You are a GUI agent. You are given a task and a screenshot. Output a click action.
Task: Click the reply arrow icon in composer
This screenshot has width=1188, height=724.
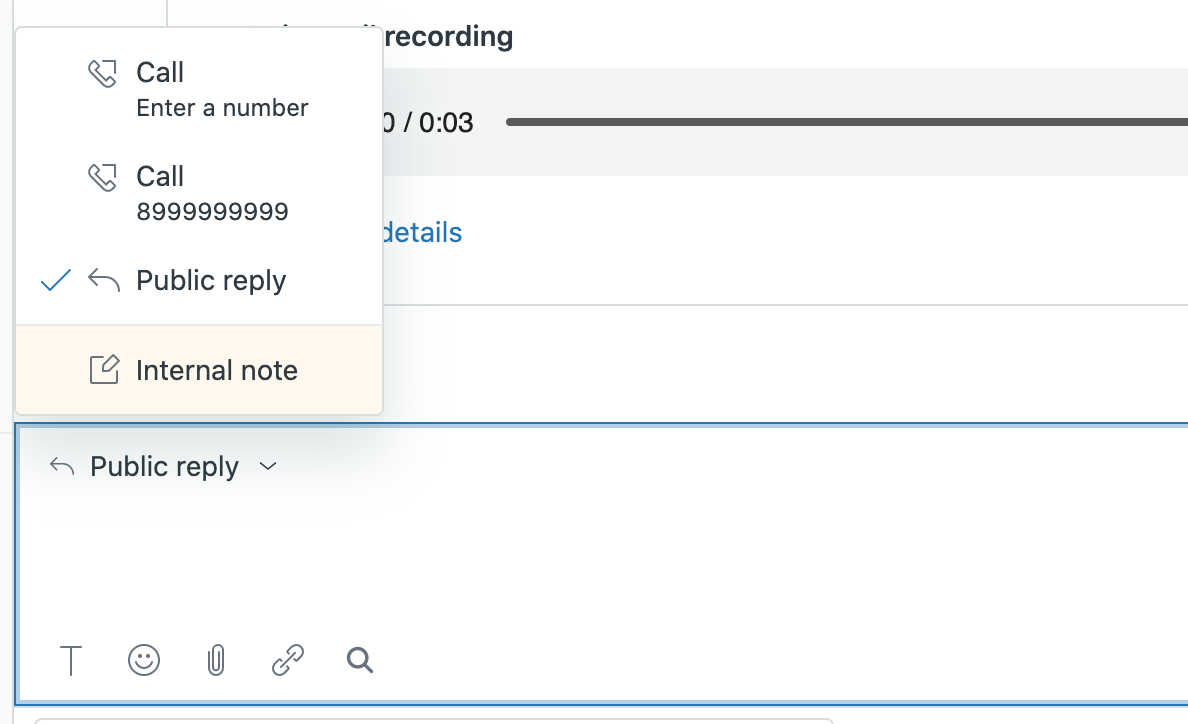tap(63, 467)
